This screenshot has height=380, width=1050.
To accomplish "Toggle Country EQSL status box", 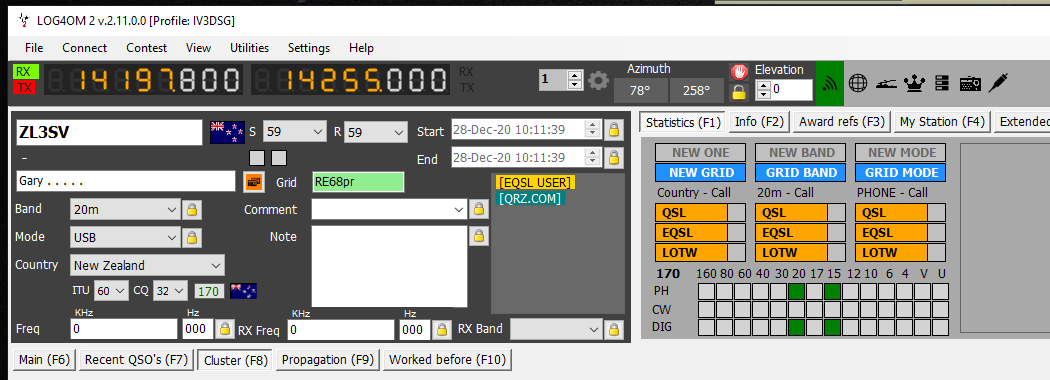I will click(x=736, y=233).
